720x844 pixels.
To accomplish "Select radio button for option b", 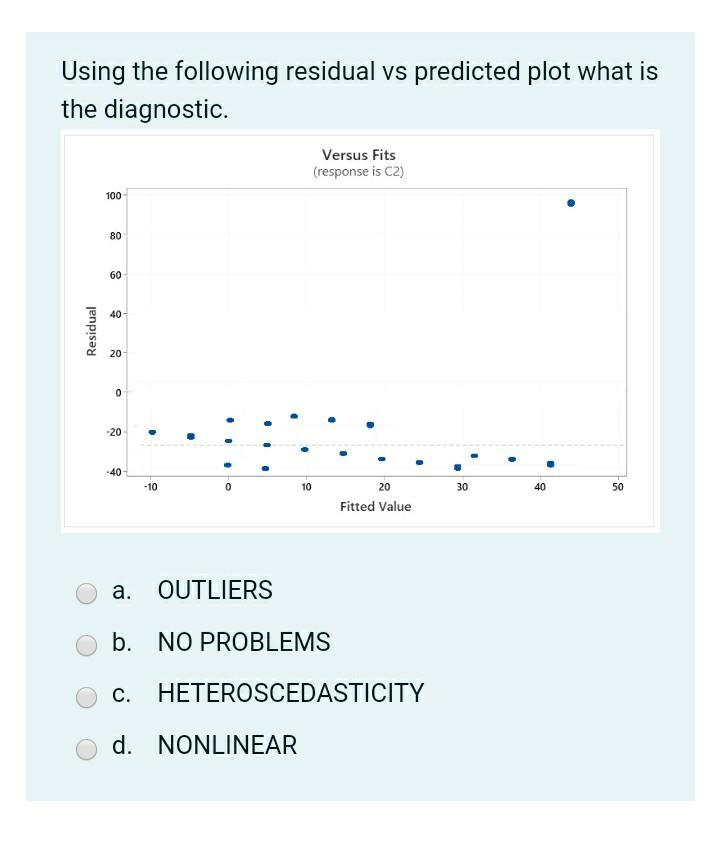I will coord(85,644).
